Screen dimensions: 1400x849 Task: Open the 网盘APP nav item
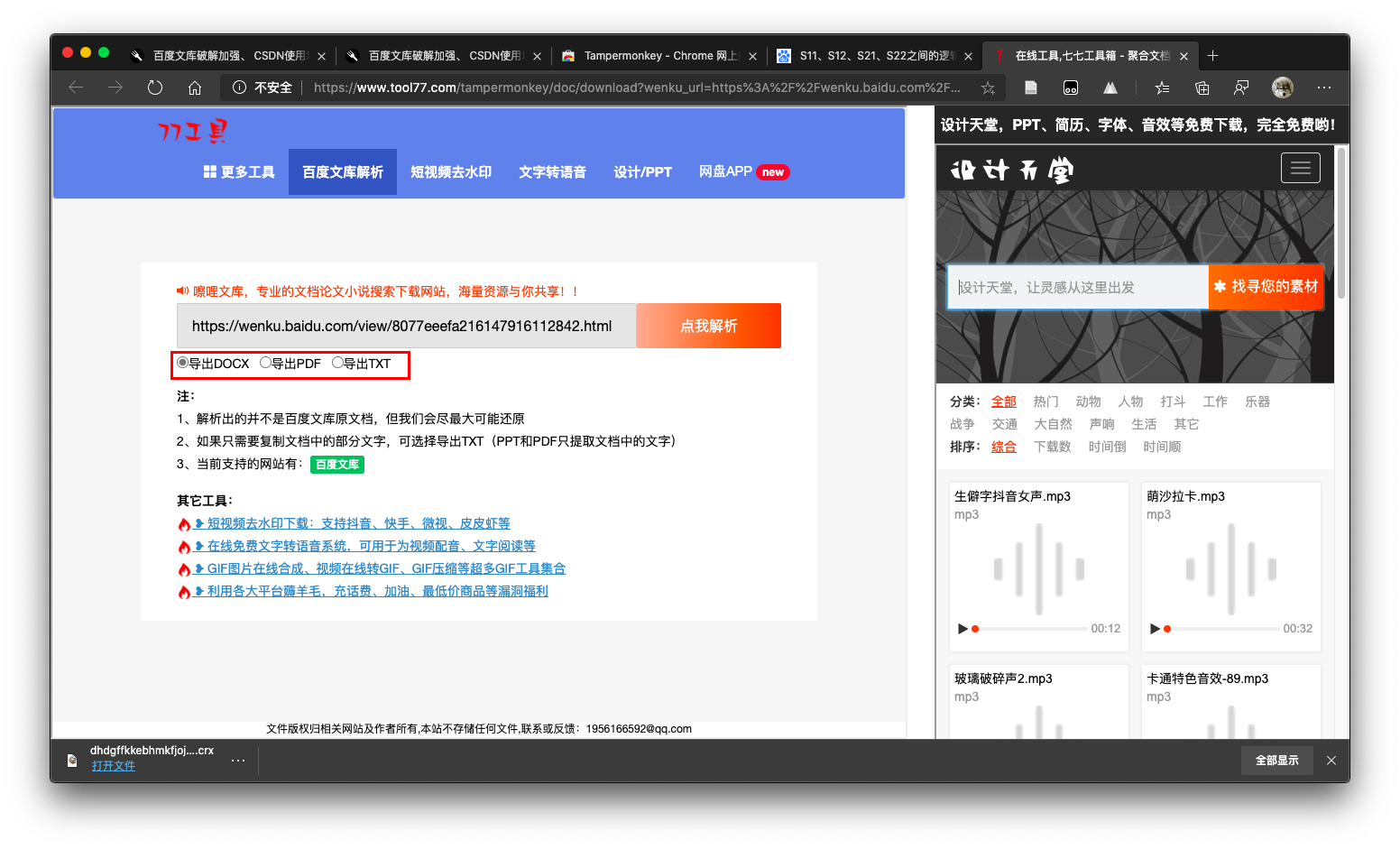pos(743,172)
